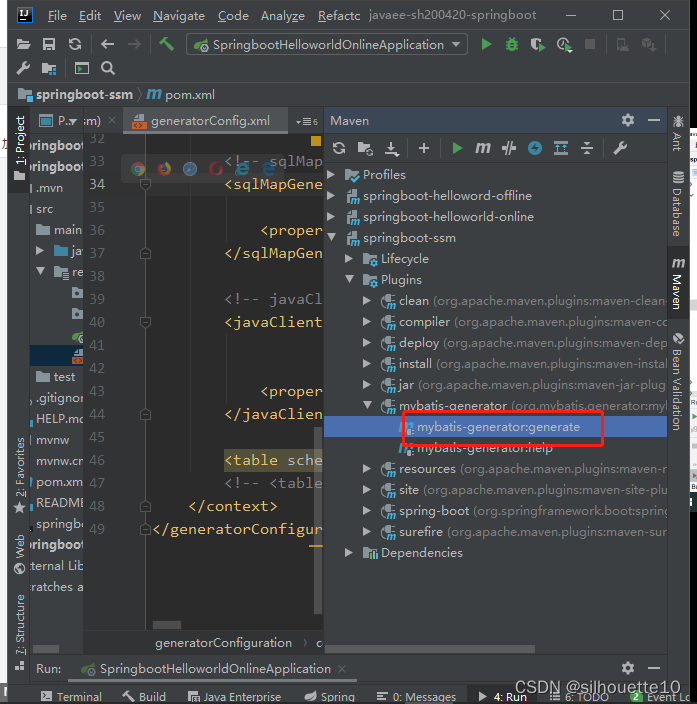697x704 pixels.
Task: Click pom.xml in the breadcrumb bar
Action: click(x=181, y=95)
